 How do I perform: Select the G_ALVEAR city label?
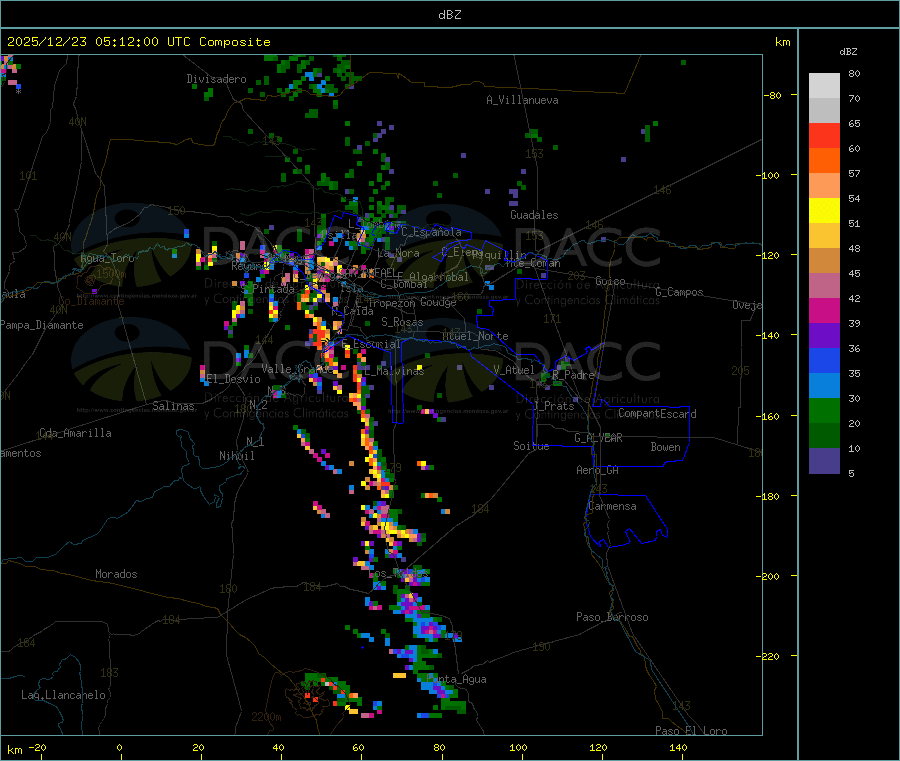(598, 438)
